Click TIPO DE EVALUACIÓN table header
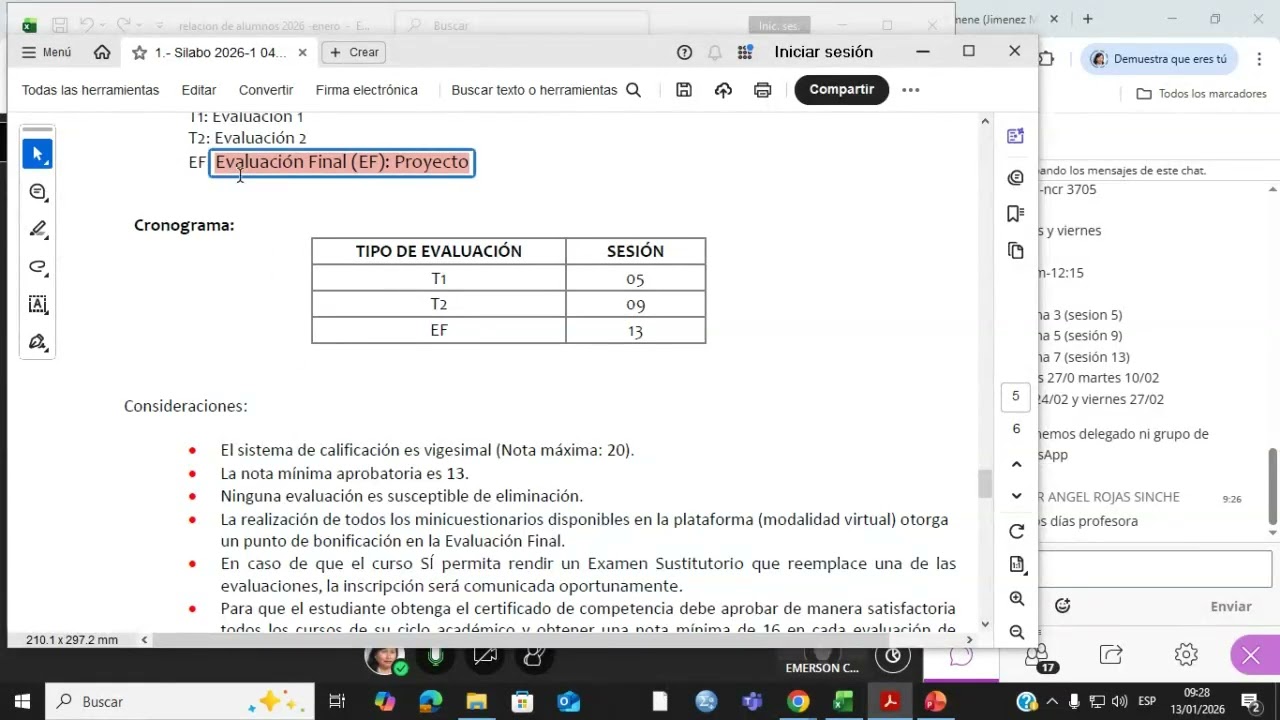This screenshot has width=1280, height=720. coord(439,251)
